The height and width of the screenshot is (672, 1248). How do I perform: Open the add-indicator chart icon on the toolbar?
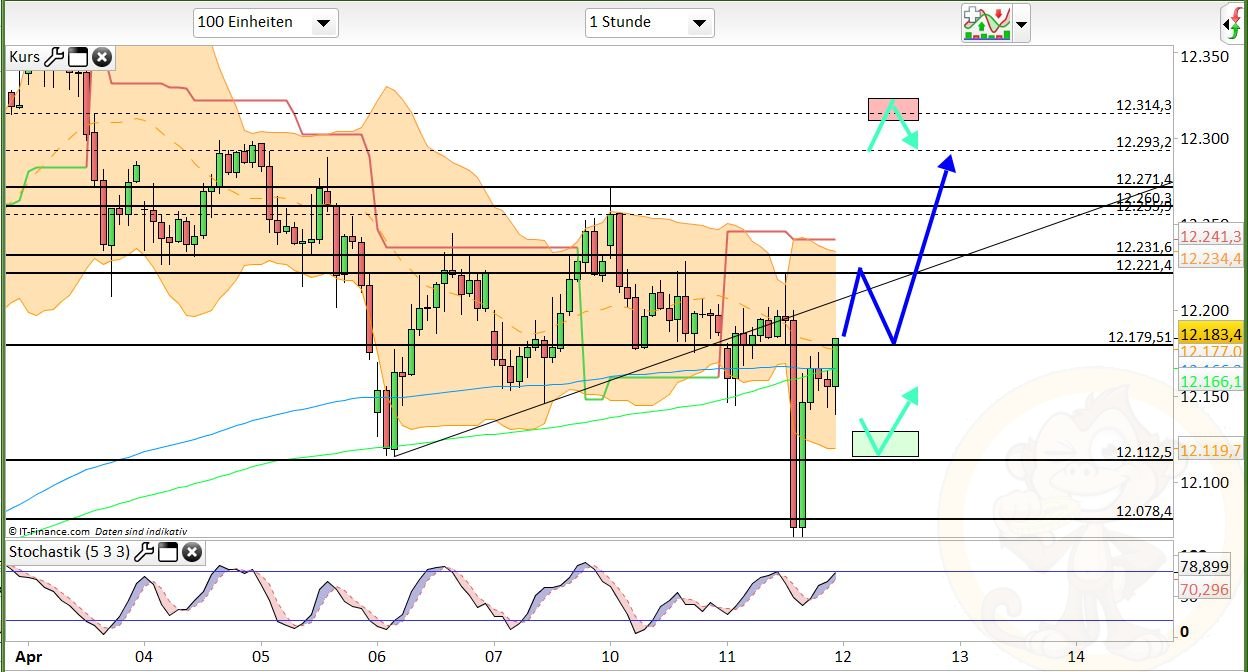(988, 23)
